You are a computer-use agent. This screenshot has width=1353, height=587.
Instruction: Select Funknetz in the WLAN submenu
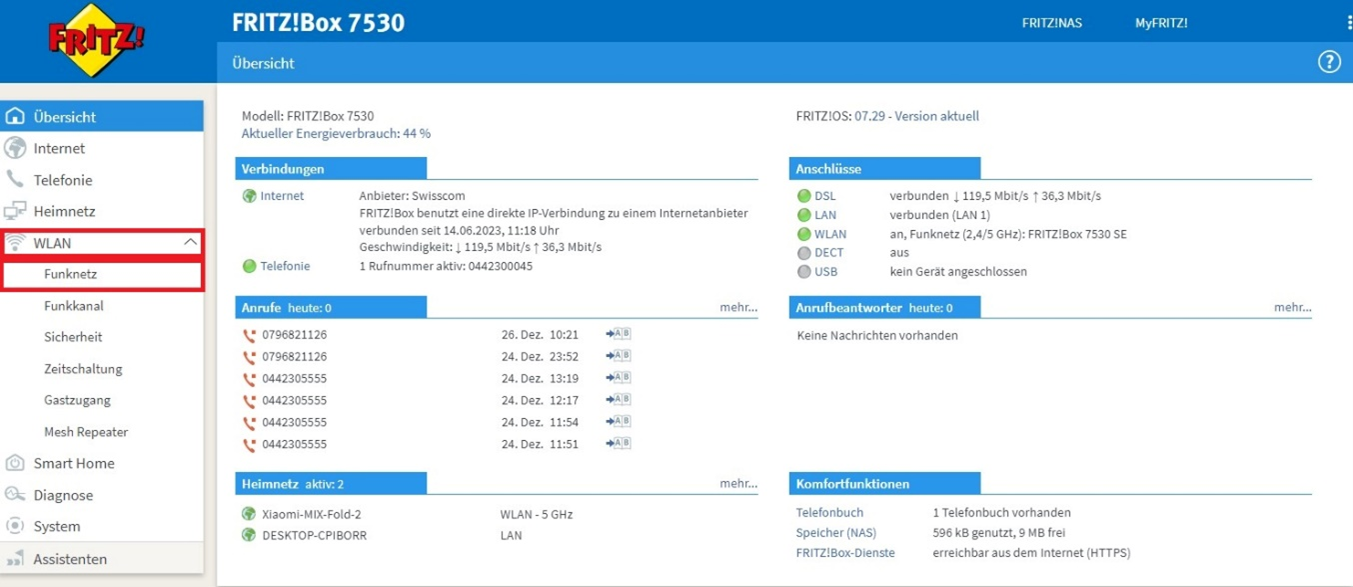70,274
